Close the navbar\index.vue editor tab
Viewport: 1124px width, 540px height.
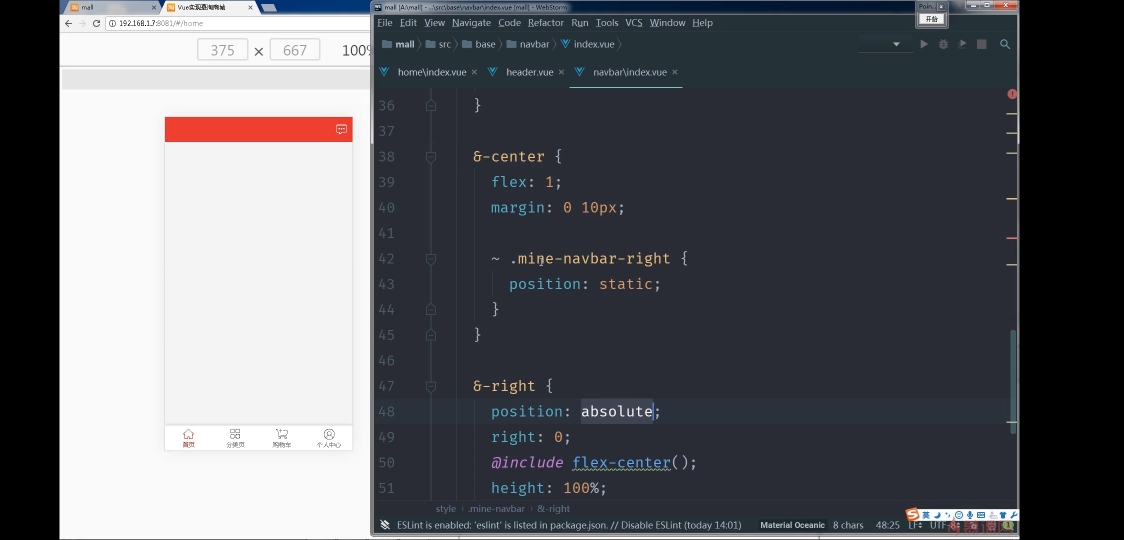(675, 72)
